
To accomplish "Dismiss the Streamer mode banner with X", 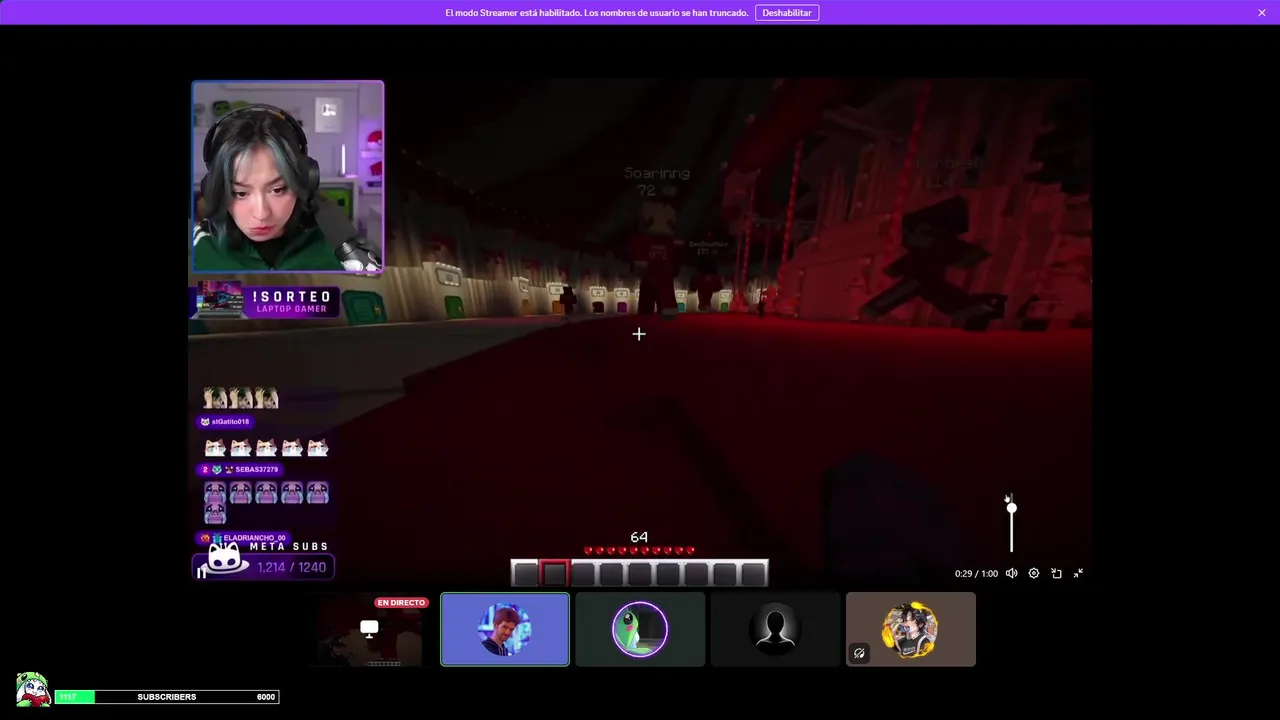I will (1262, 13).
